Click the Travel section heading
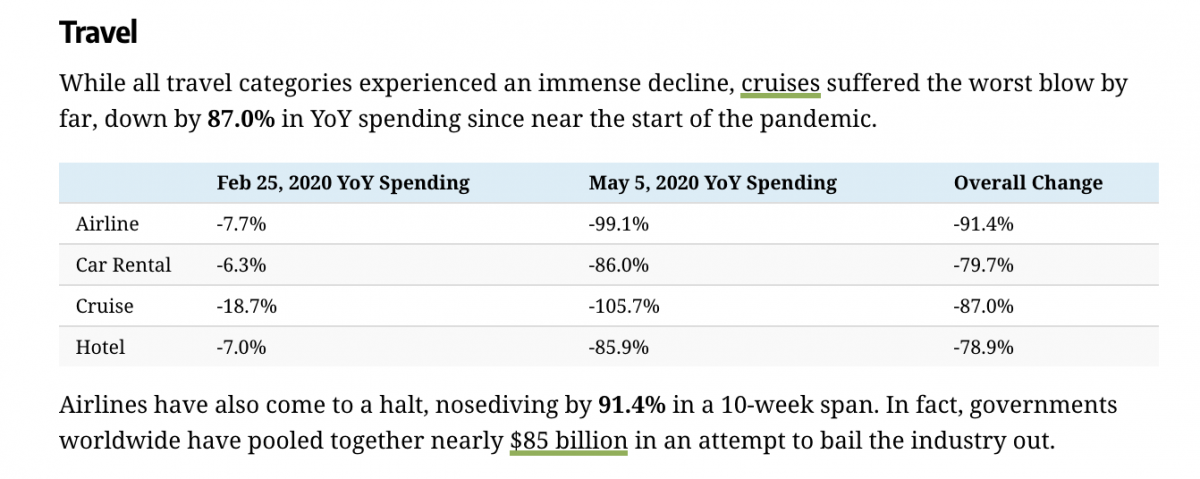This screenshot has height=479, width=1200. pos(98,33)
